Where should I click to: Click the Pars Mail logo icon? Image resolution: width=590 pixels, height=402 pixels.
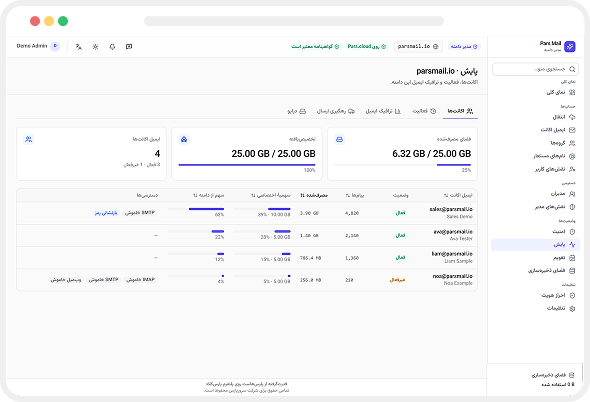[570, 46]
